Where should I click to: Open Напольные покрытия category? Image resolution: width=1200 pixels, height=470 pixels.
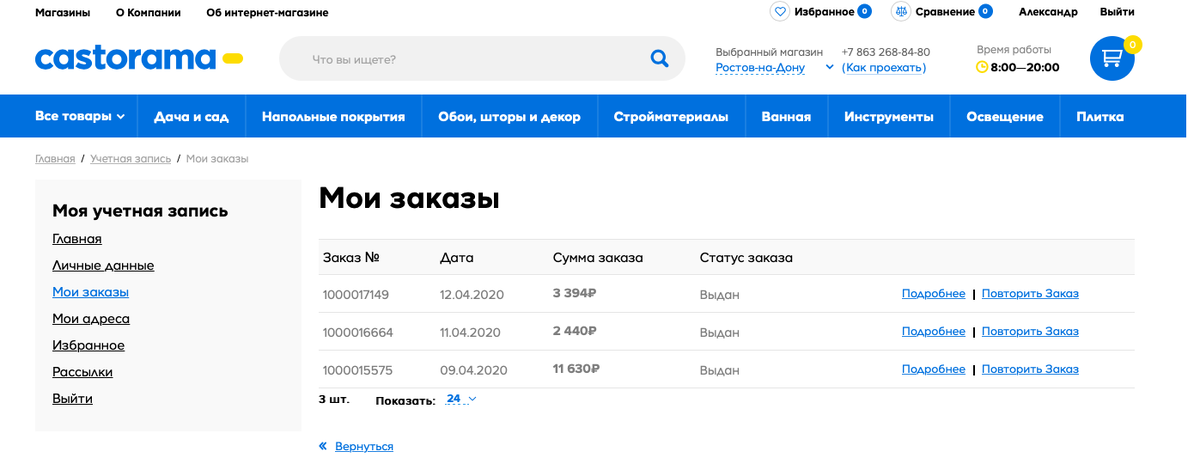[333, 117]
